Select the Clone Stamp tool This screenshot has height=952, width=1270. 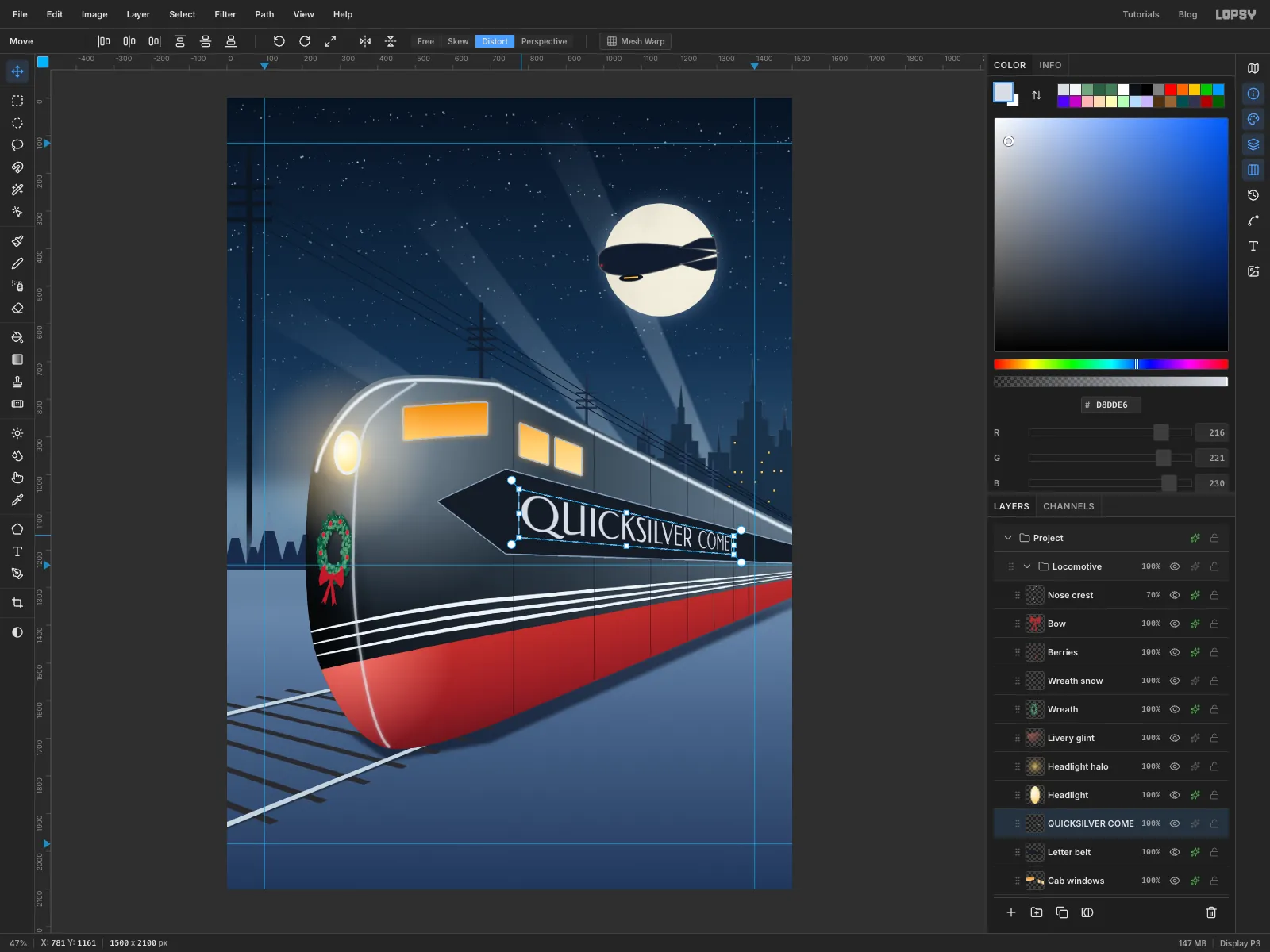click(17, 382)
